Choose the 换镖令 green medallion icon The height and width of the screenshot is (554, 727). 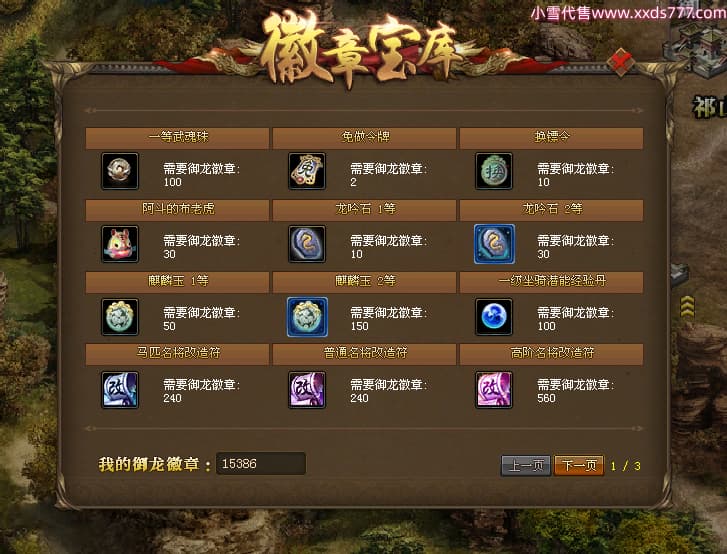pyautogui.click(x=494, y=171)
